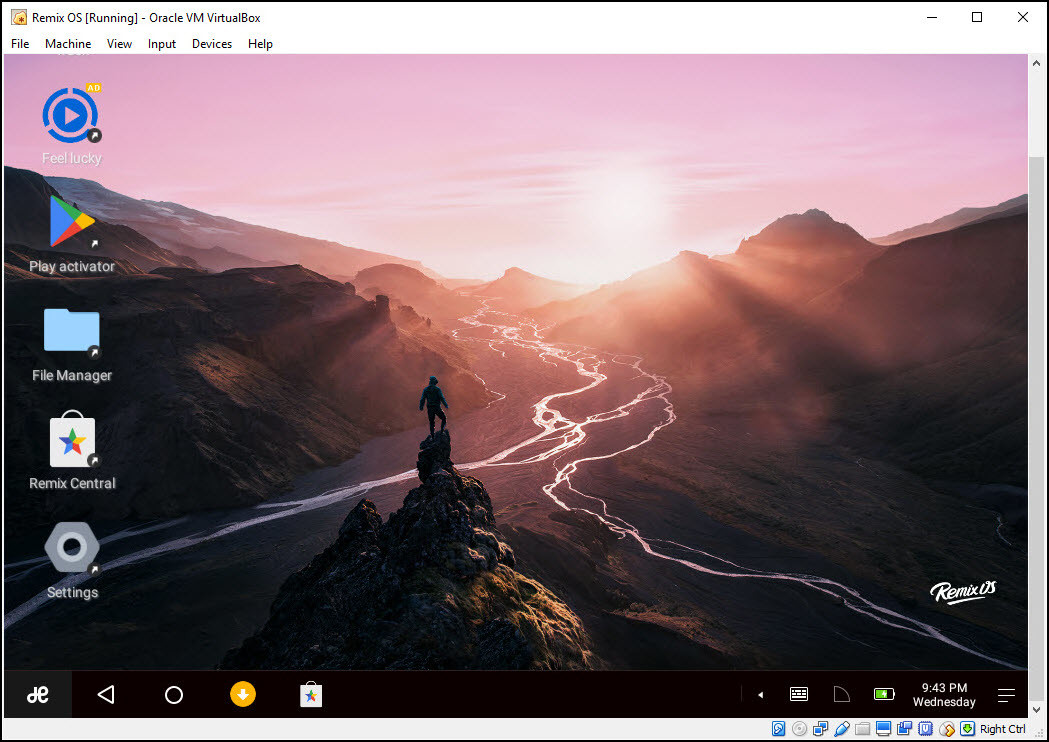Viewport: 1049px width, 742px height.
Task: Open the Machine menu
Action: [68, 43]
